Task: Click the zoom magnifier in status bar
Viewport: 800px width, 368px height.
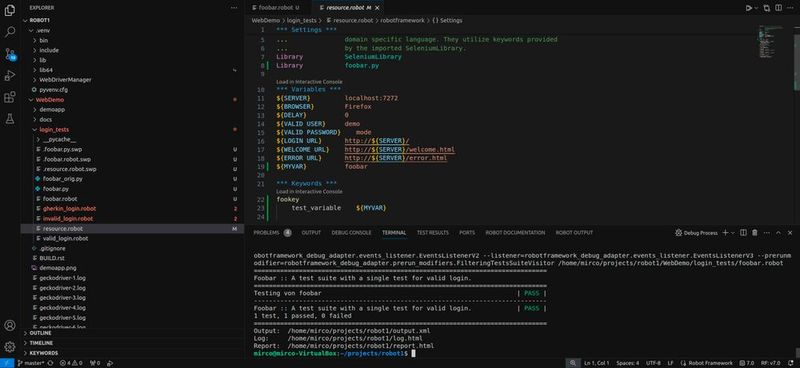Action: point(573,363)
